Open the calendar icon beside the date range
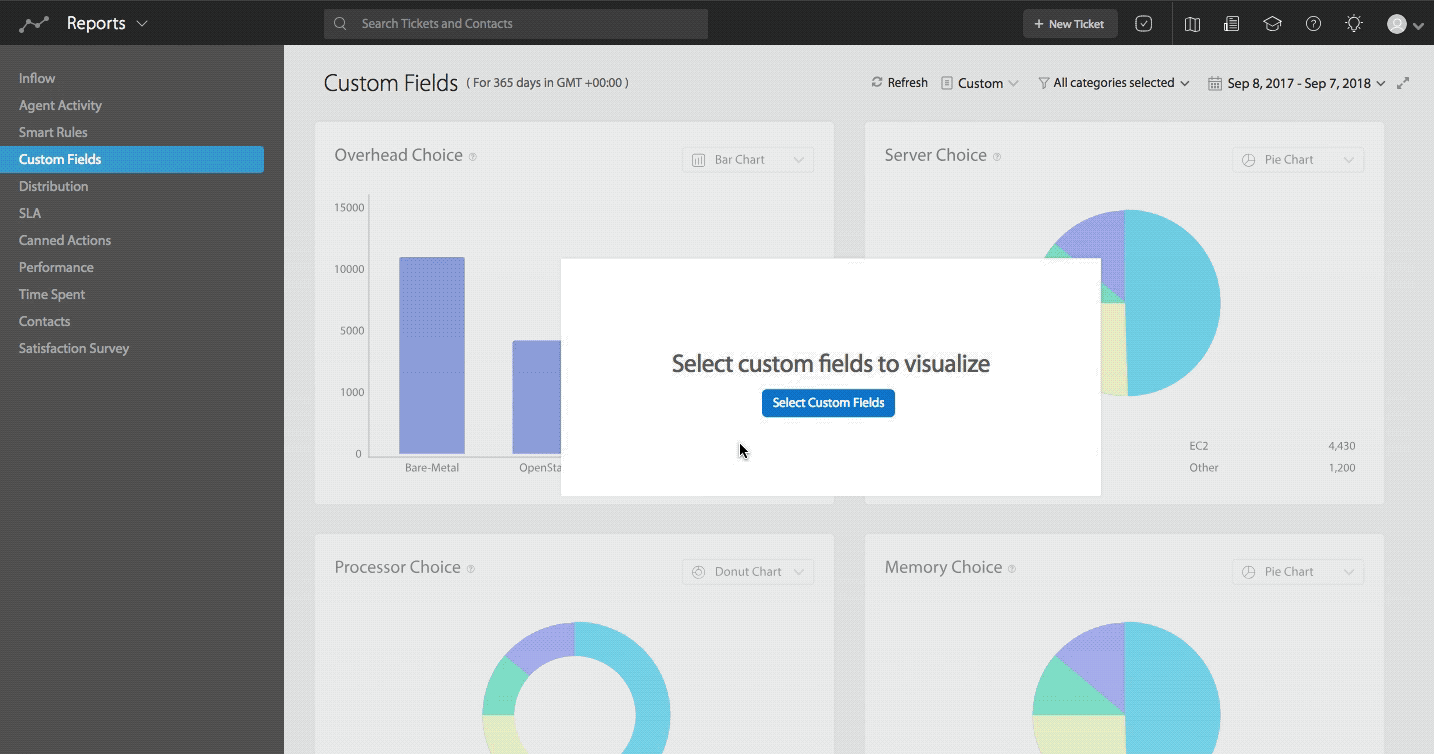This screenshot has width=1434, height=754. (x=1215, y=83)
